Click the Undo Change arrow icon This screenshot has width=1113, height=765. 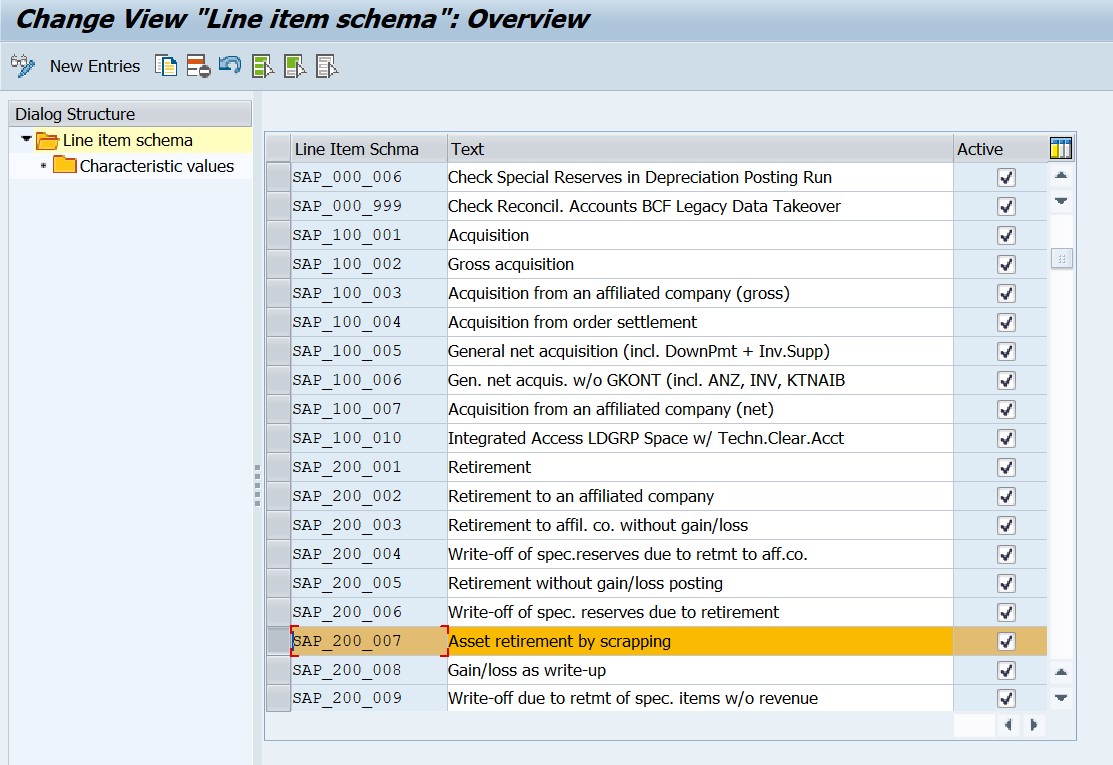tap(230, 66)
